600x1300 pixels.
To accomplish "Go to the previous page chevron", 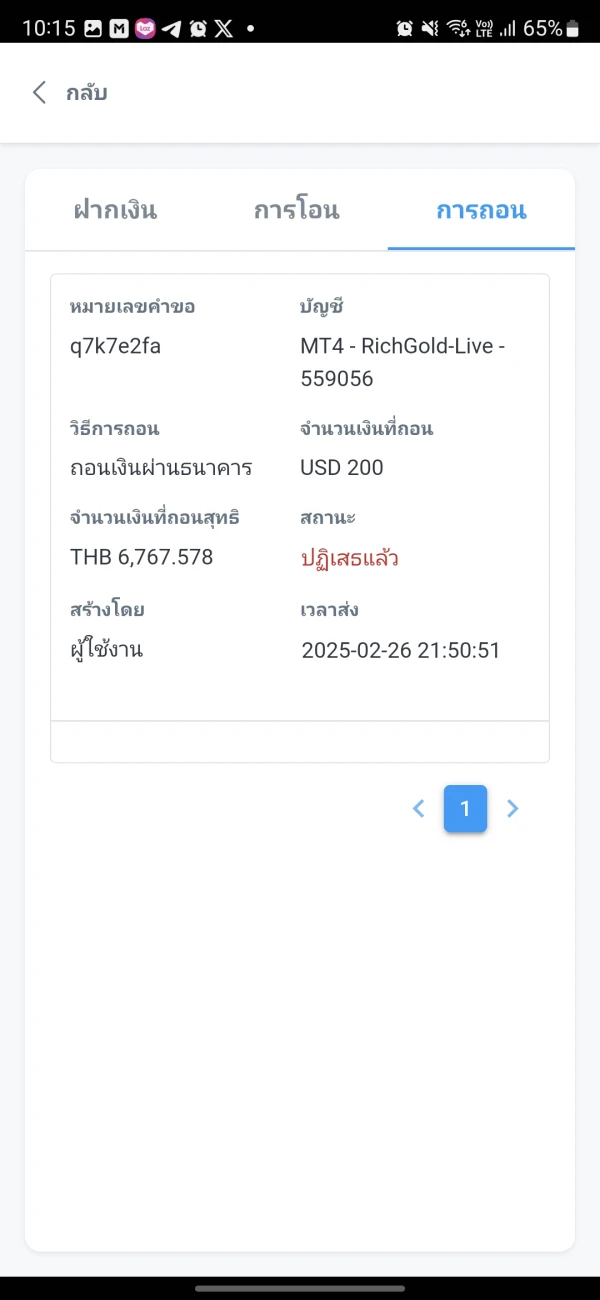I will click(x=419, y=808).
